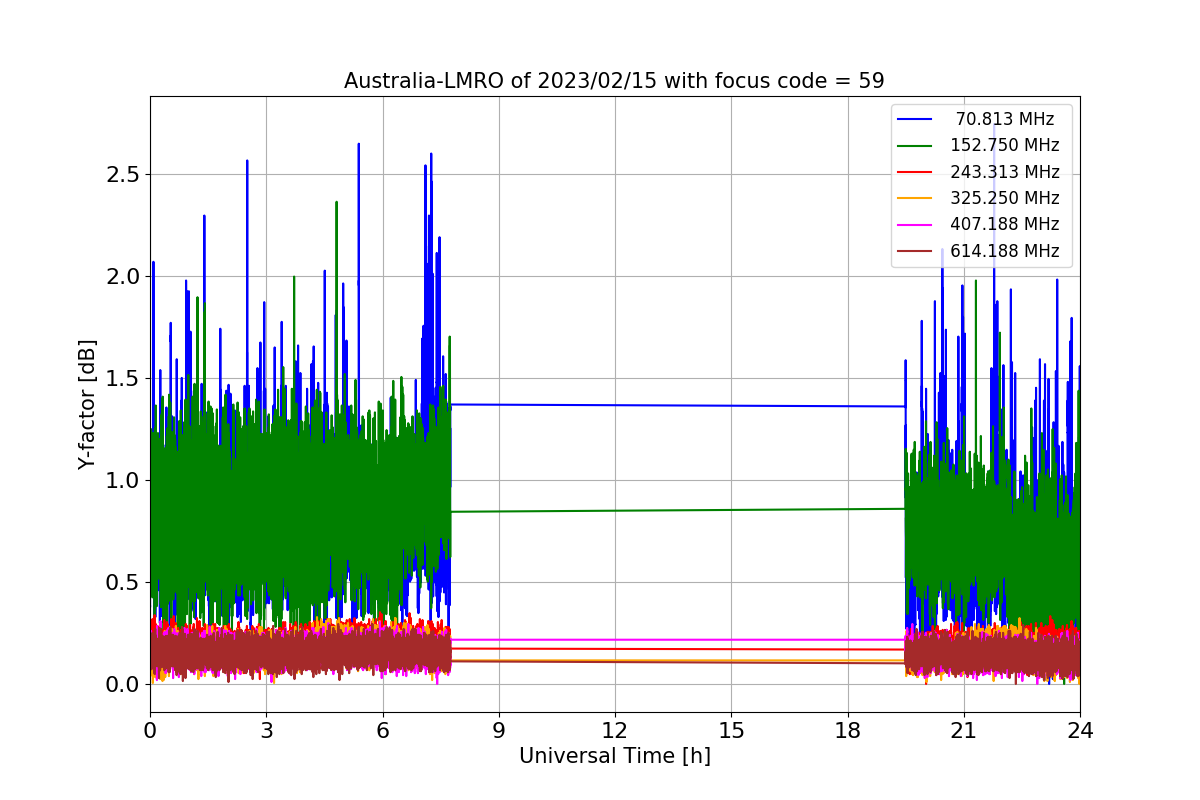Click the brown line swatch in legend
The height and width of the screenshot is (800, 1200).
click(x=916, y=251)
